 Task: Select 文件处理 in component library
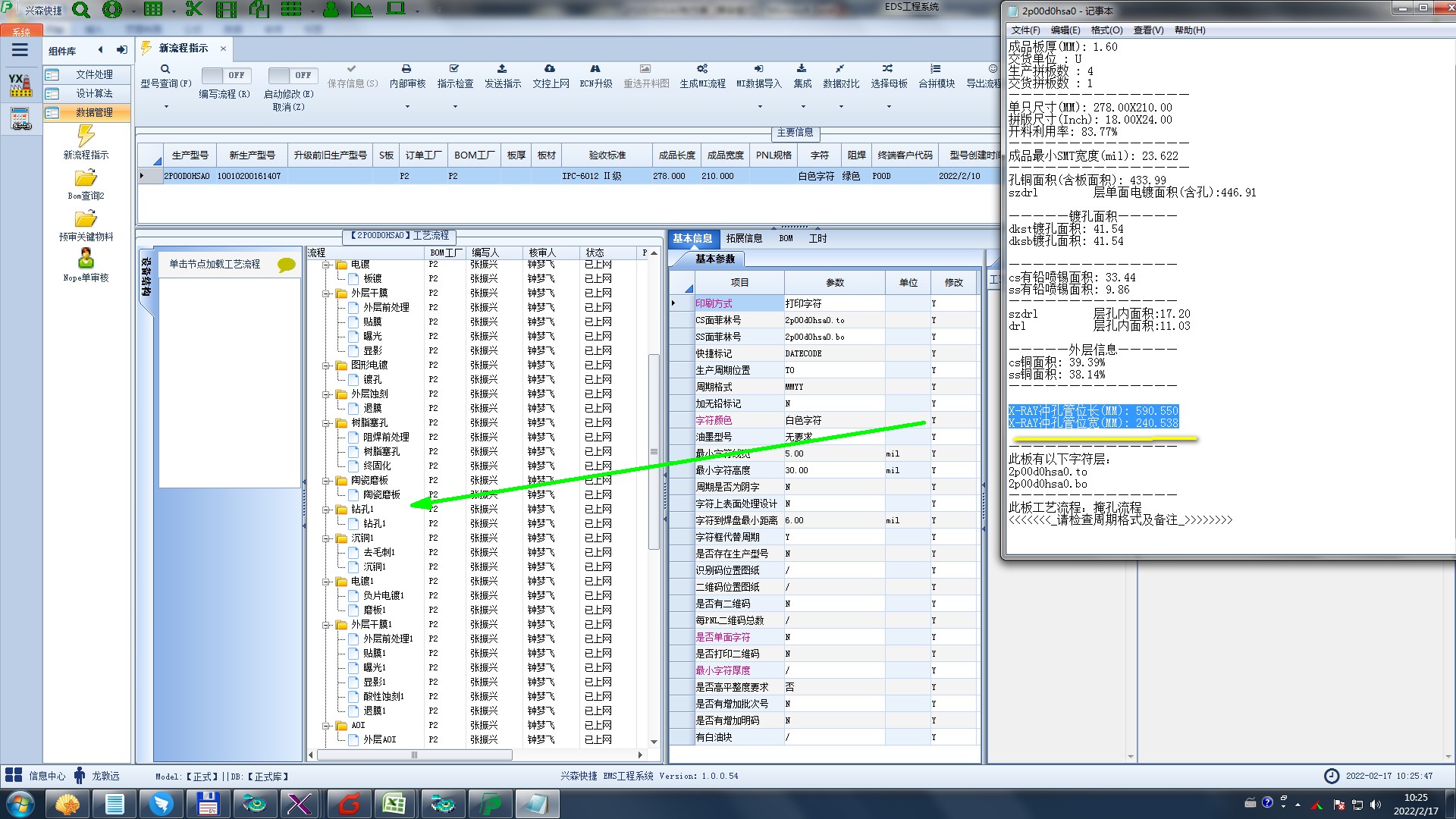86,74
